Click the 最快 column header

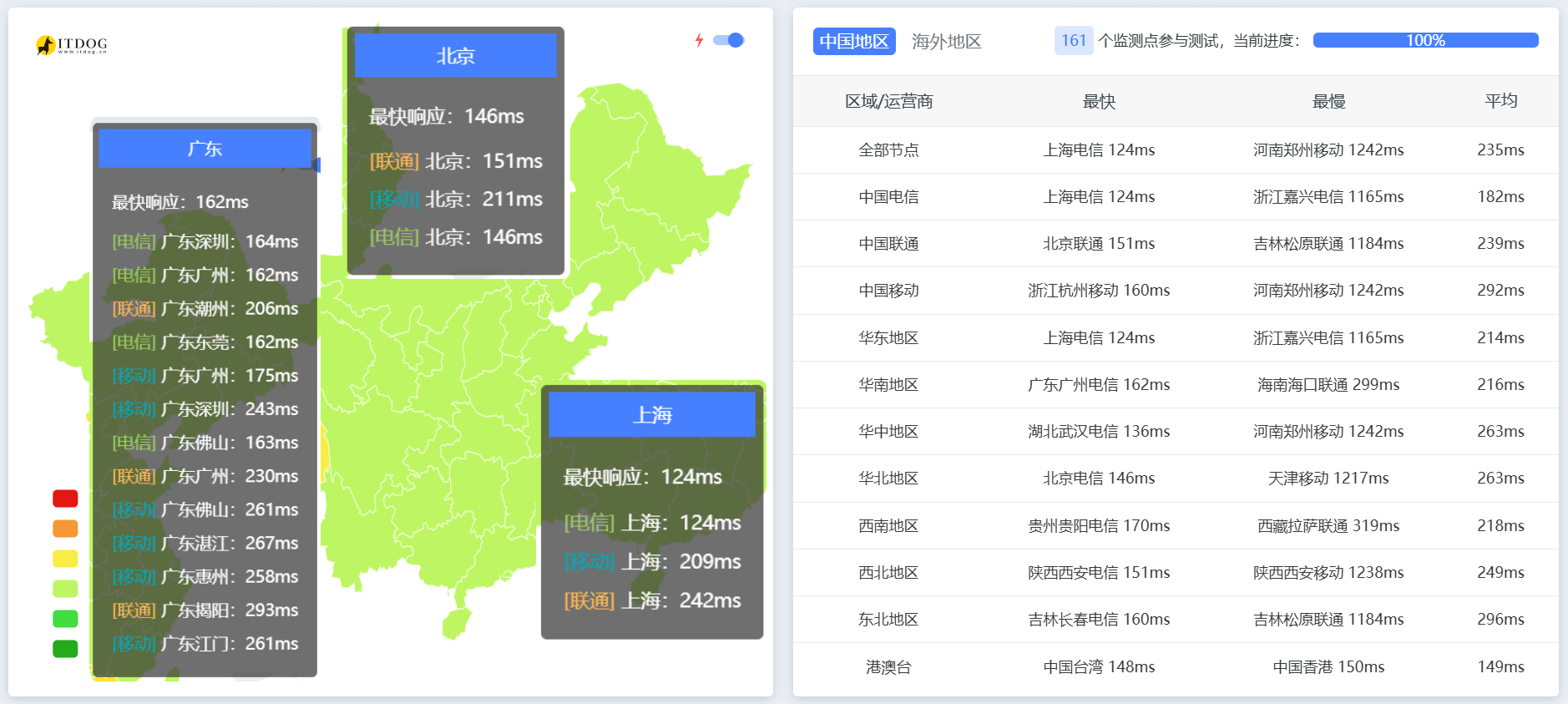pos(1098,102)
